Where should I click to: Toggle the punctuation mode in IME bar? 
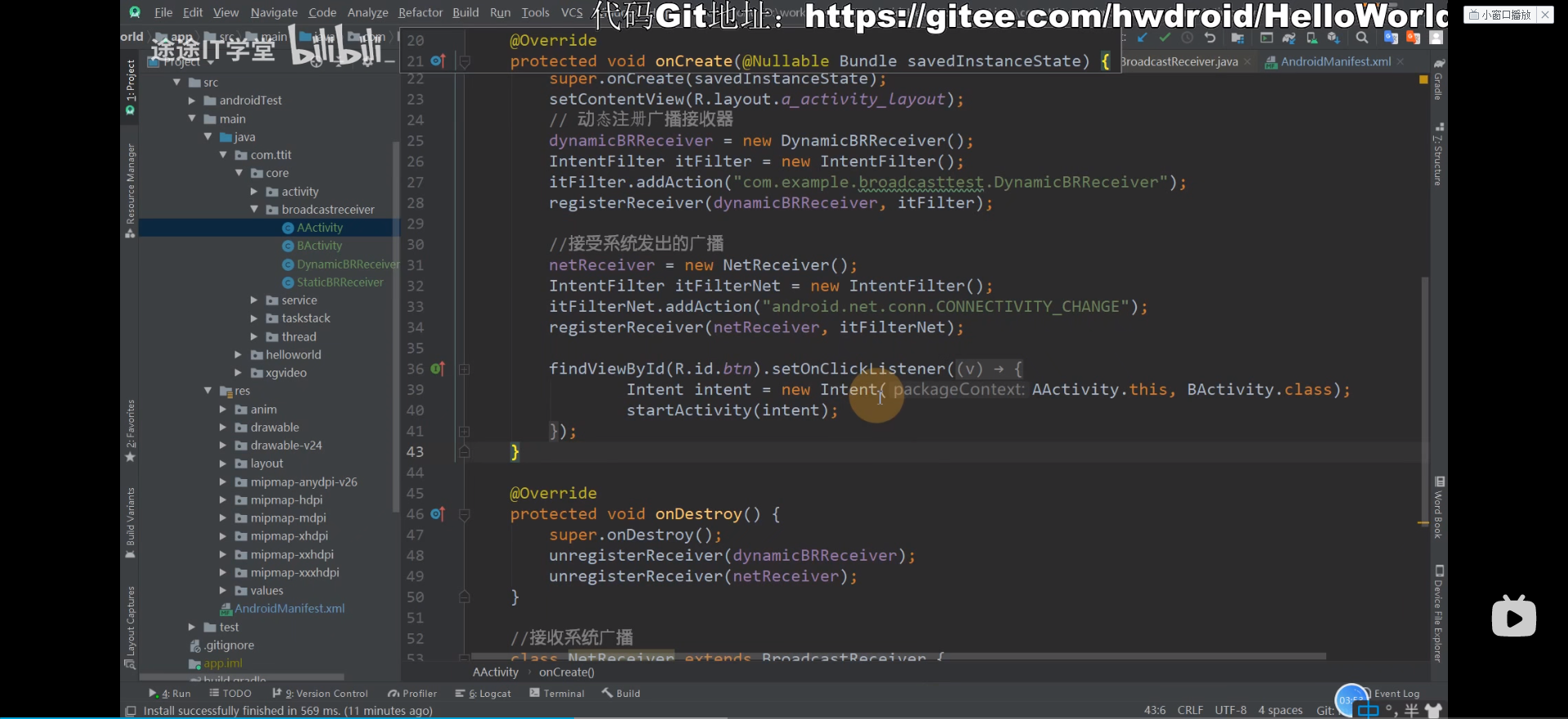(1391, 711)
